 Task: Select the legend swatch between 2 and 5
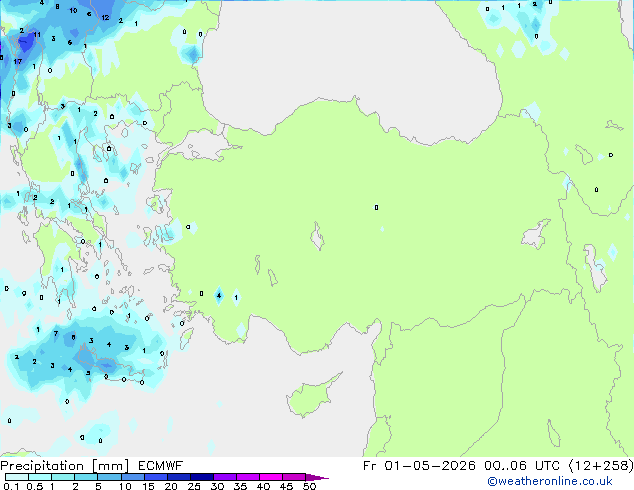[86, 477]
